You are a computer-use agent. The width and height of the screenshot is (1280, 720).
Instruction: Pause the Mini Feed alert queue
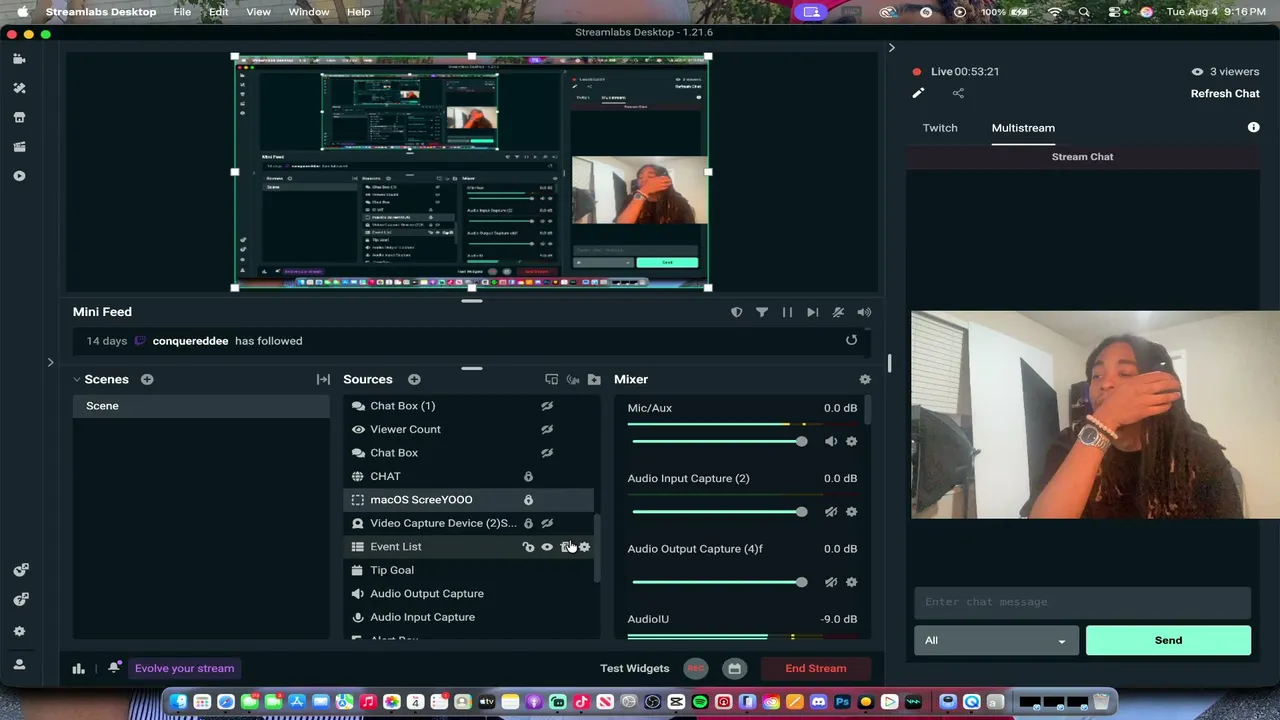click(x=787, y=312)
